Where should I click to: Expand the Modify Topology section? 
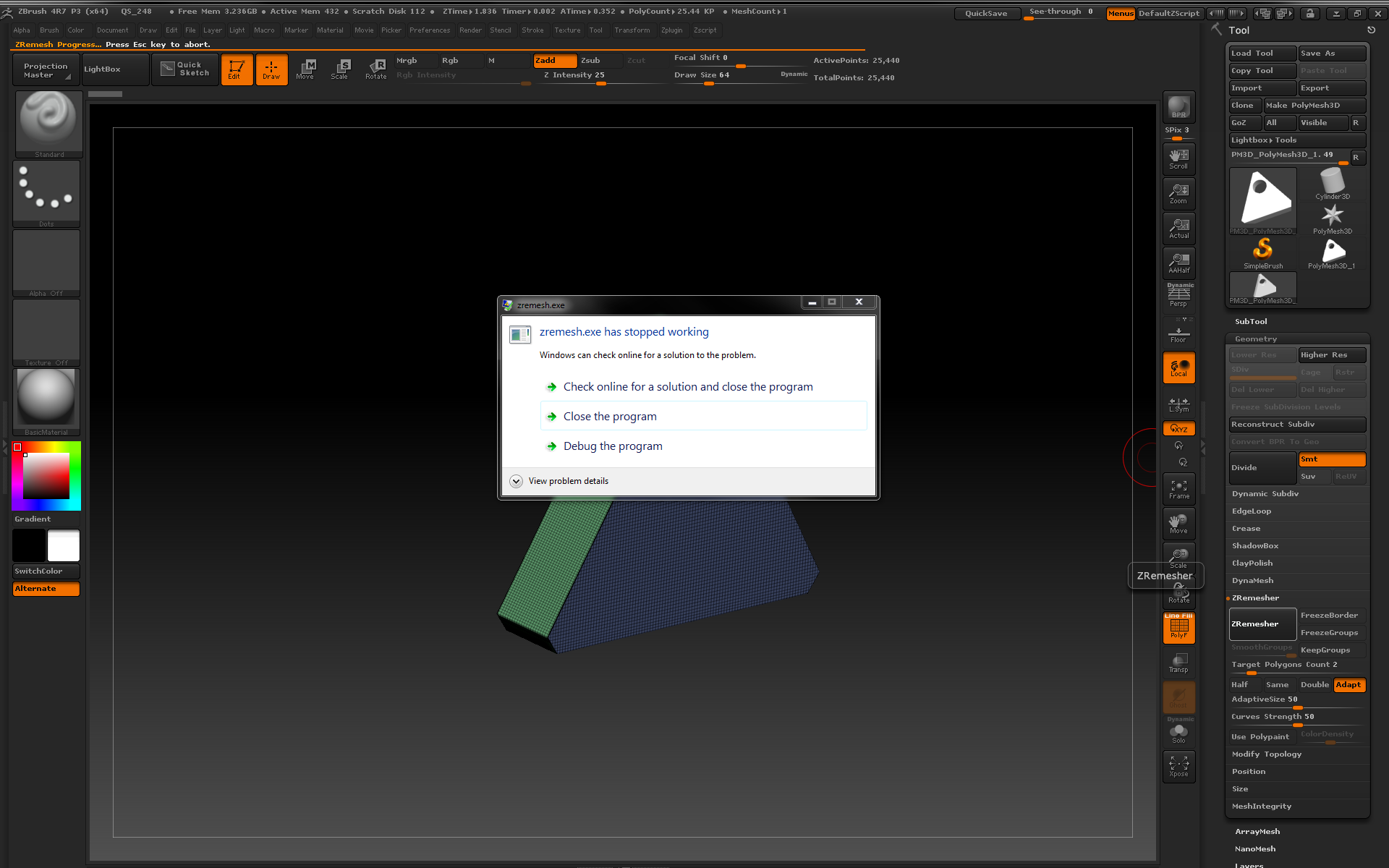[1267, 754]
